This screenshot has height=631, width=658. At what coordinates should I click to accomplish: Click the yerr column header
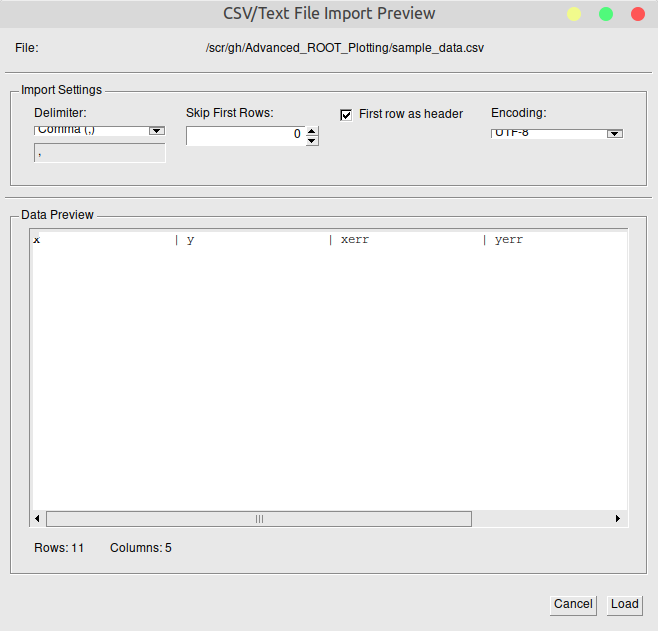[509, 240]
